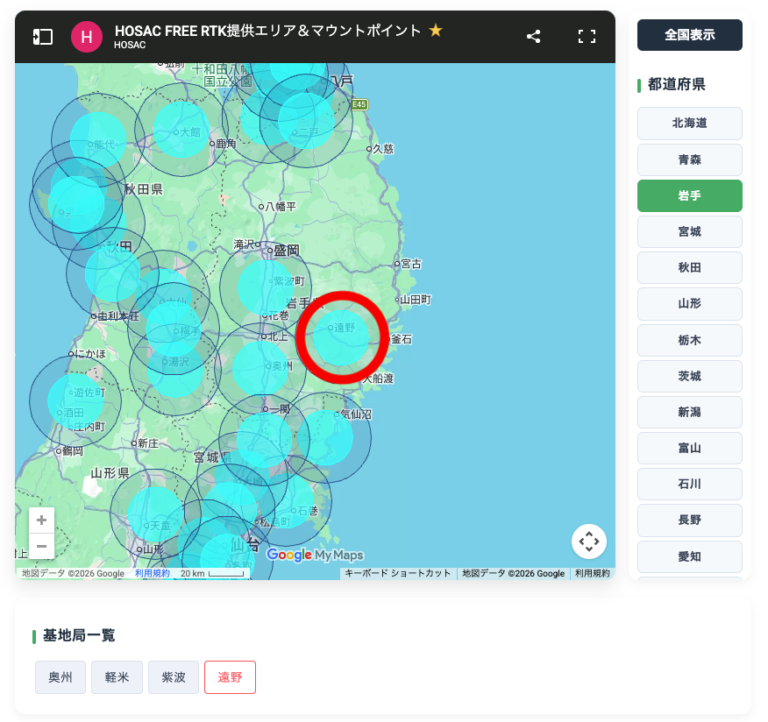The image size is (768, 722).
Task: Click the 酒田 coverage circle on map
Action: [75, 402]
